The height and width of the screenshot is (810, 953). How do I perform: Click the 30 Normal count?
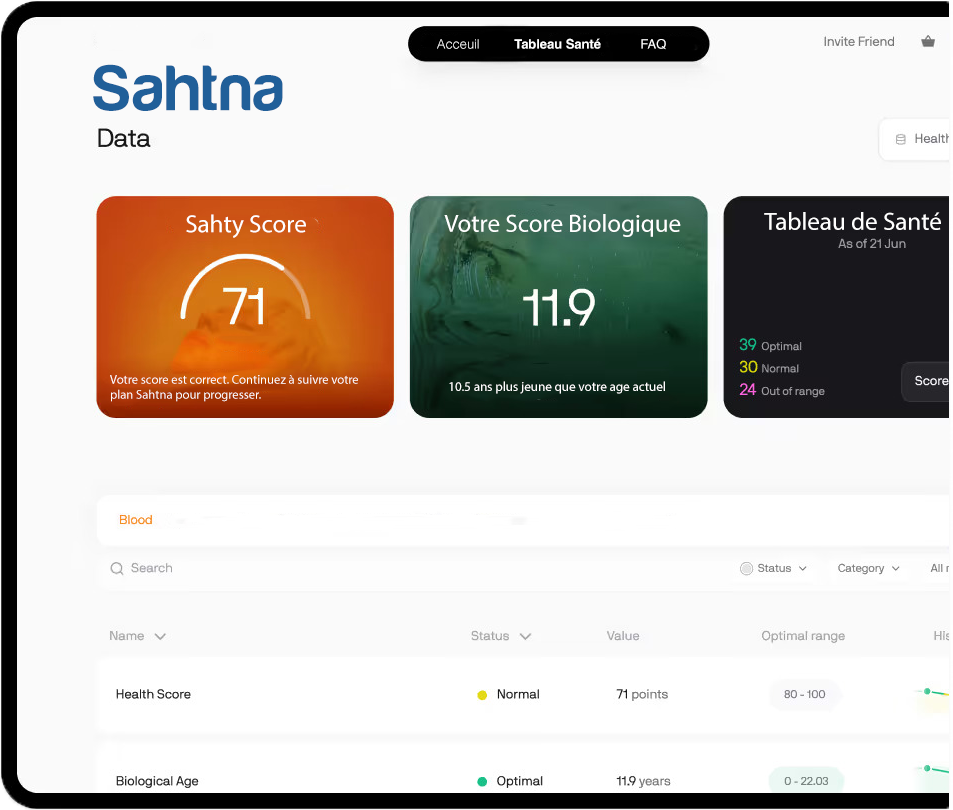pyautogui.click(x=769, y=368)
